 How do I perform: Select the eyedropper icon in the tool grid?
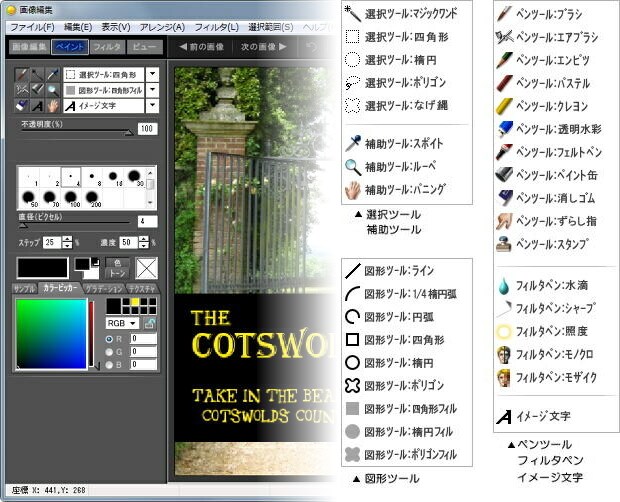point(53,74)
